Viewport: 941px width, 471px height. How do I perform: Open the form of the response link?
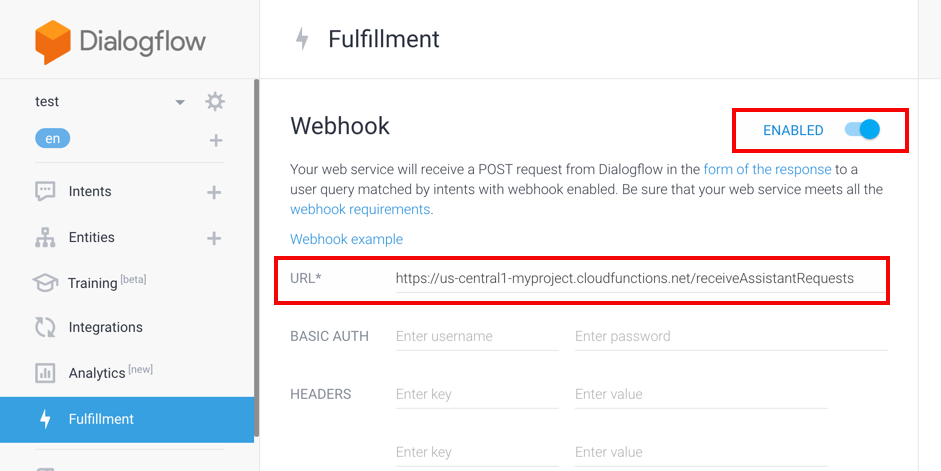(768, 169)
